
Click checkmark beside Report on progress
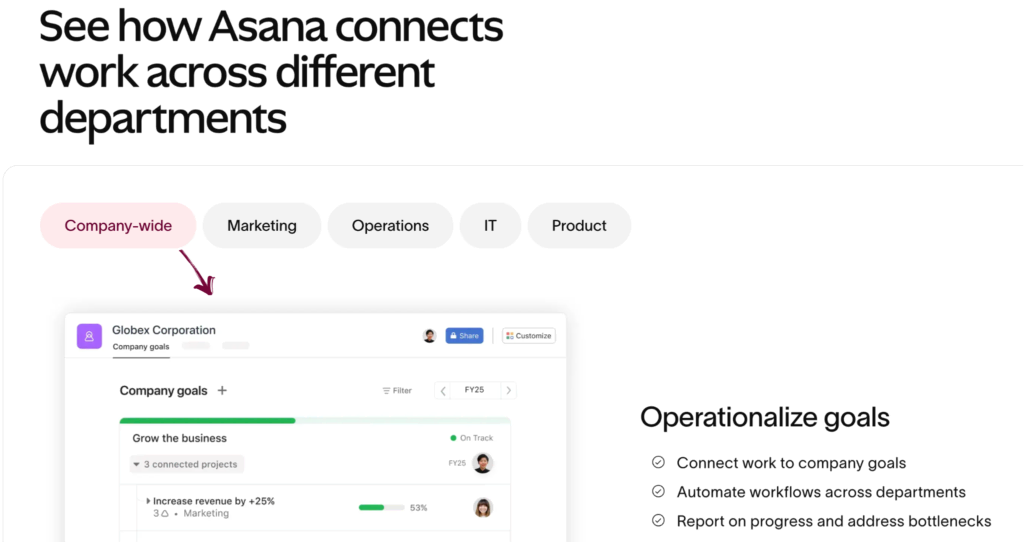658,521
